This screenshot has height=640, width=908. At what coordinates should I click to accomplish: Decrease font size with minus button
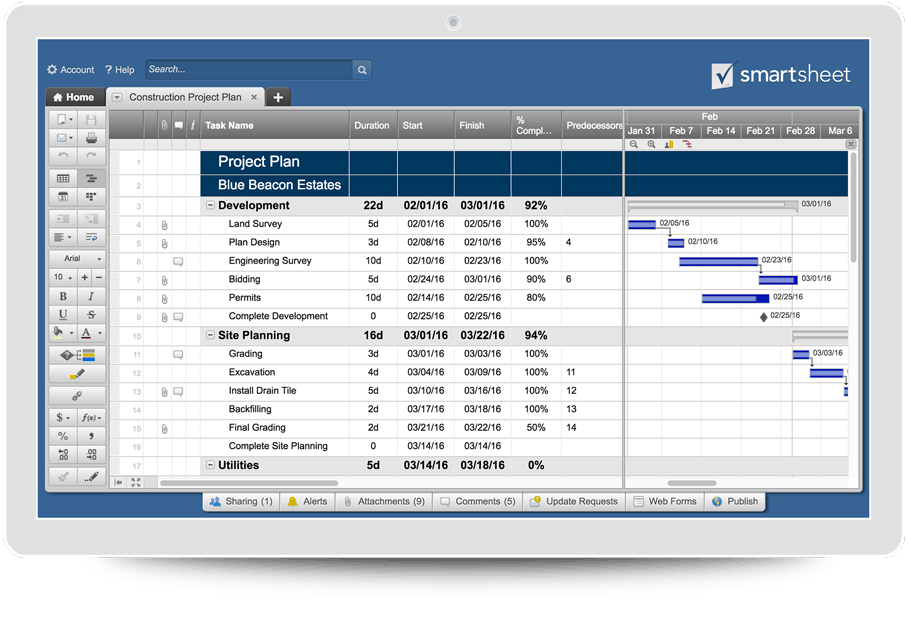tap(98, 277)
